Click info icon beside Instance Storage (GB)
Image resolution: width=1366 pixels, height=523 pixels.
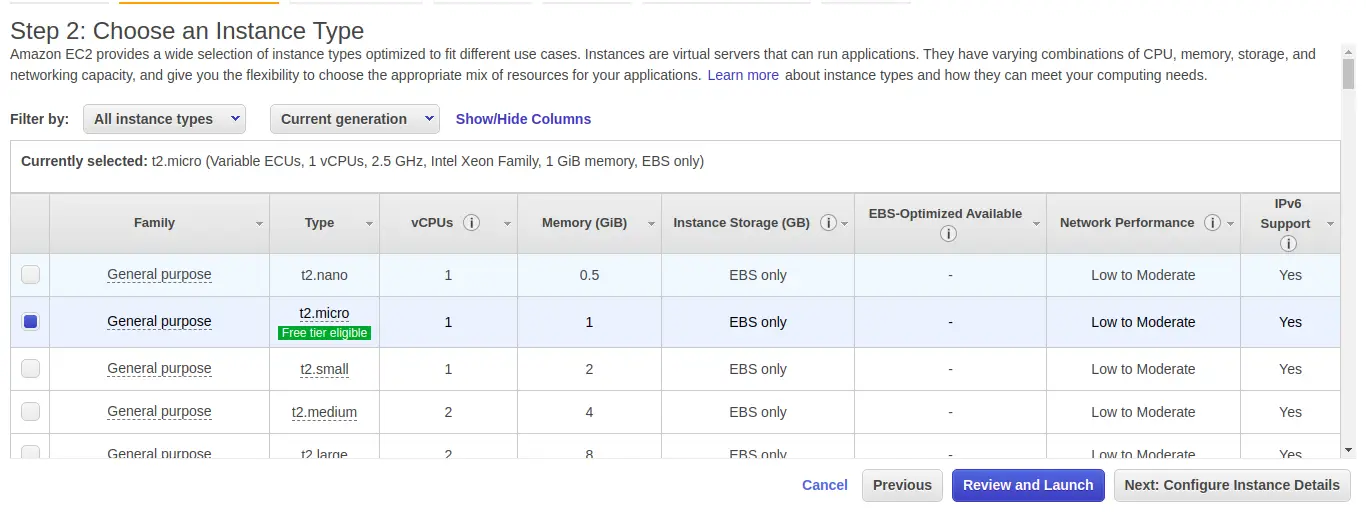pos(828,223)
